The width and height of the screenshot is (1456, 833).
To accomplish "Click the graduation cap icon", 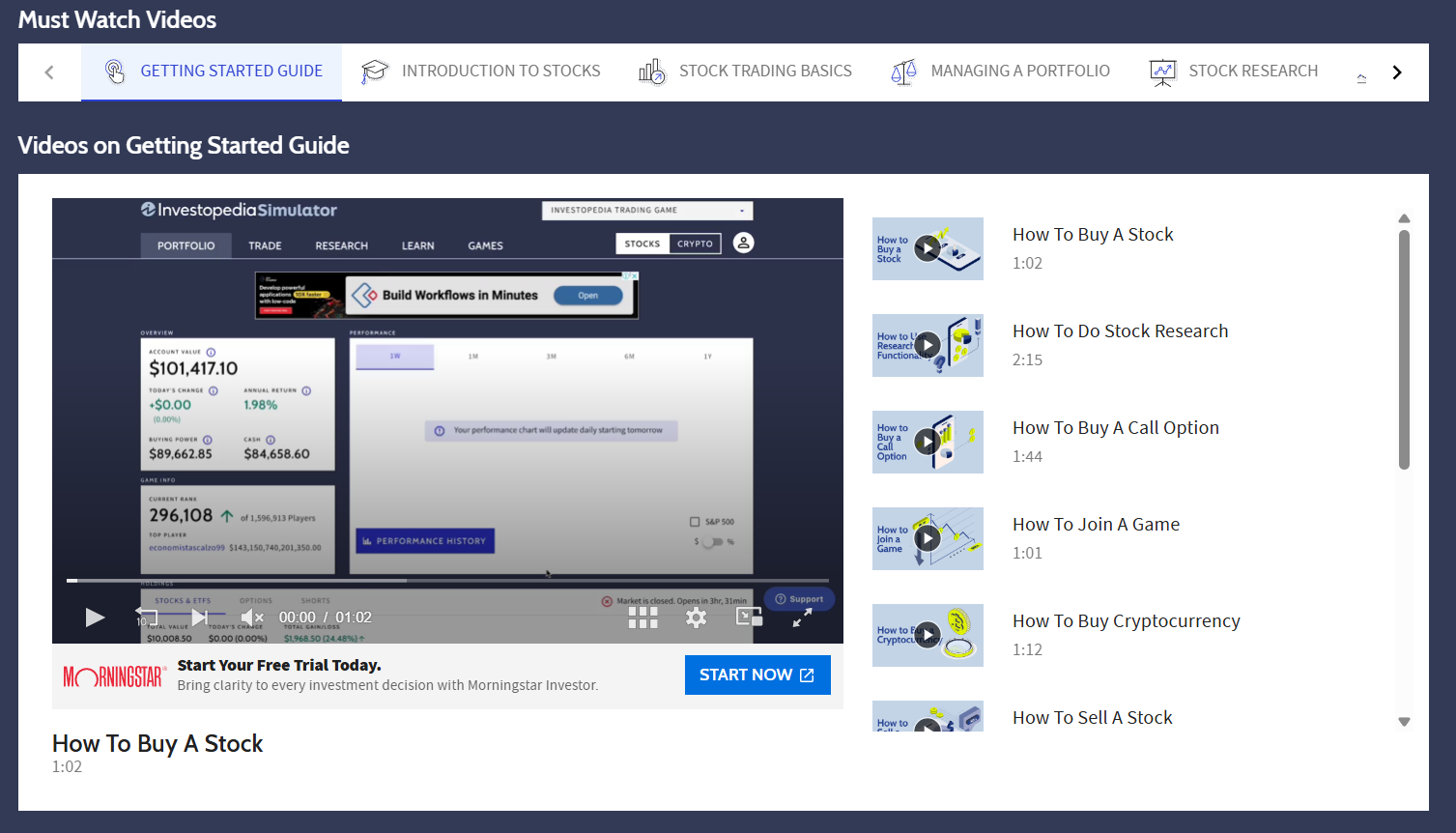I will tap(375, 72).
